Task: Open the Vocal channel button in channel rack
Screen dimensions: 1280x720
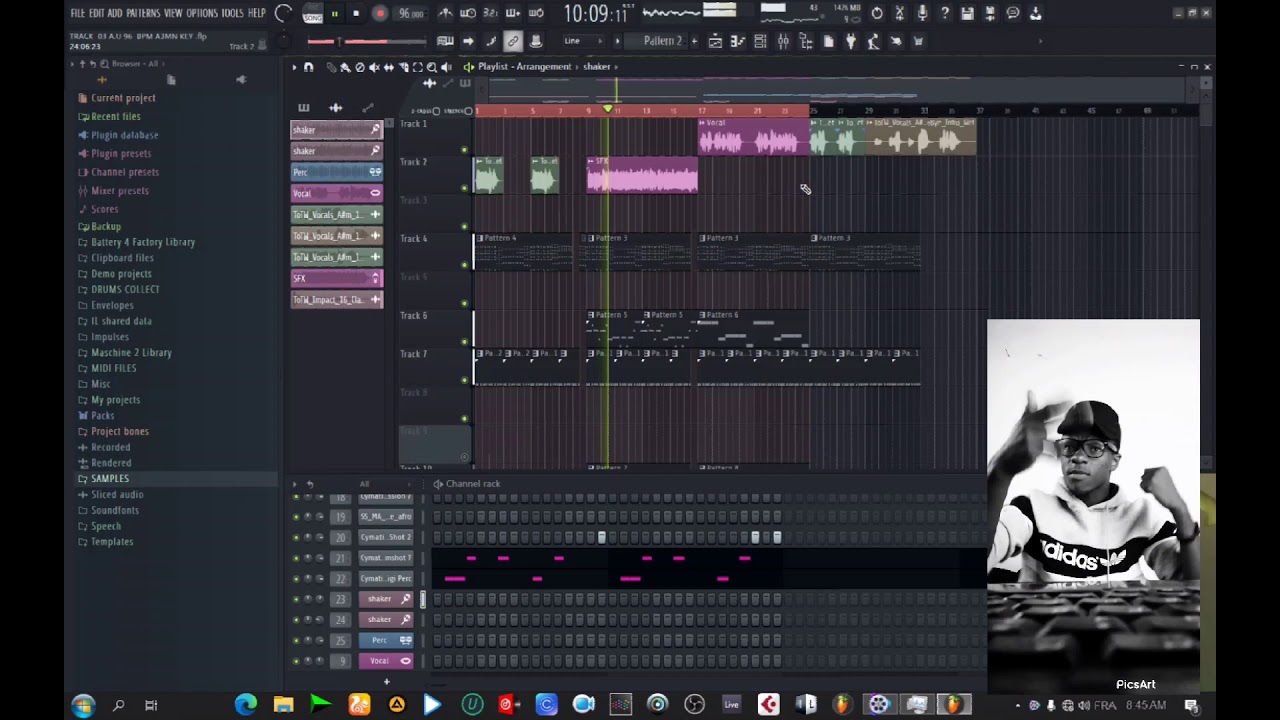Action: (385, 661)
